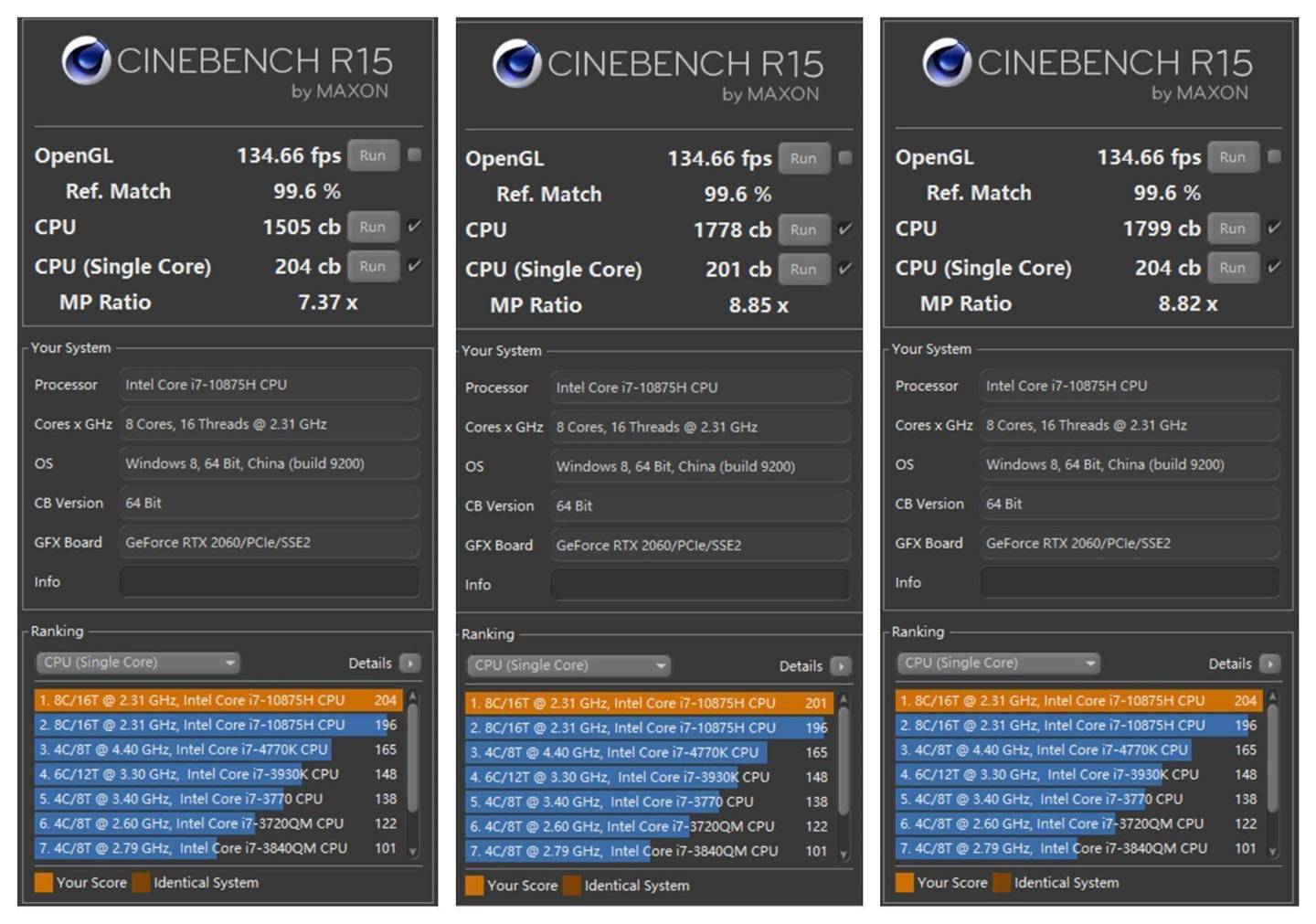Image resolution: width=1316 pixels, height=924 pixels.
Task: Click the Cinebench logo in the left window
Action: tap(86, 61)
